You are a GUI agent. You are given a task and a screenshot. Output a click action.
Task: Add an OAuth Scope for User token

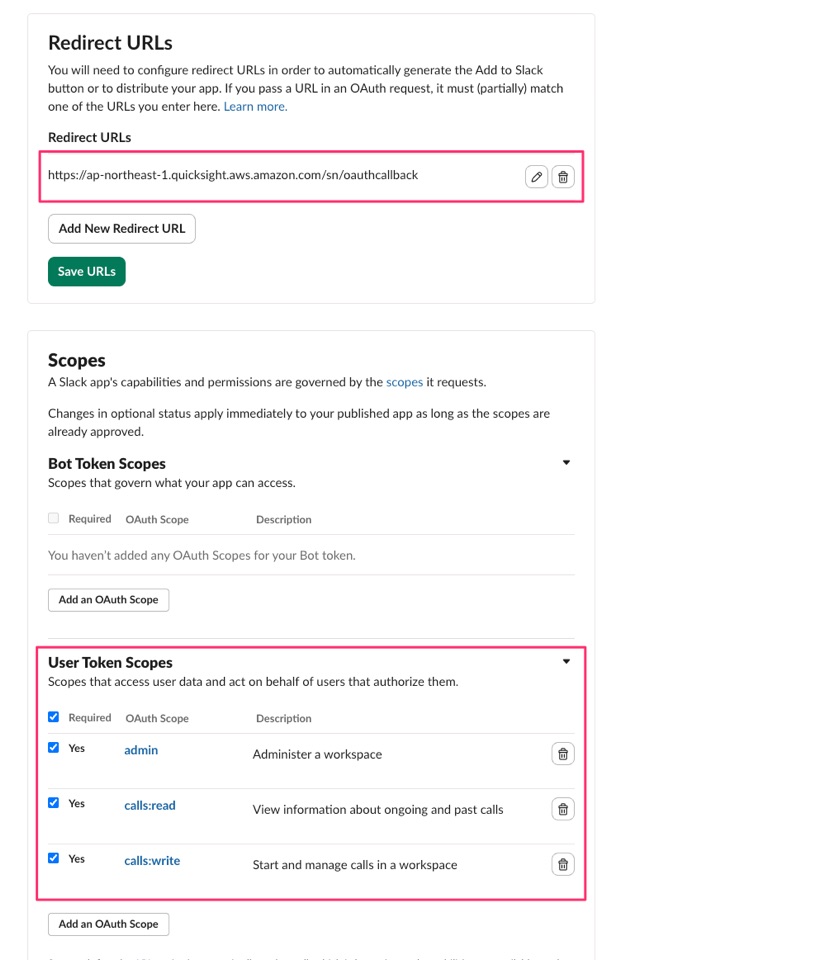[x=108, y=924]
